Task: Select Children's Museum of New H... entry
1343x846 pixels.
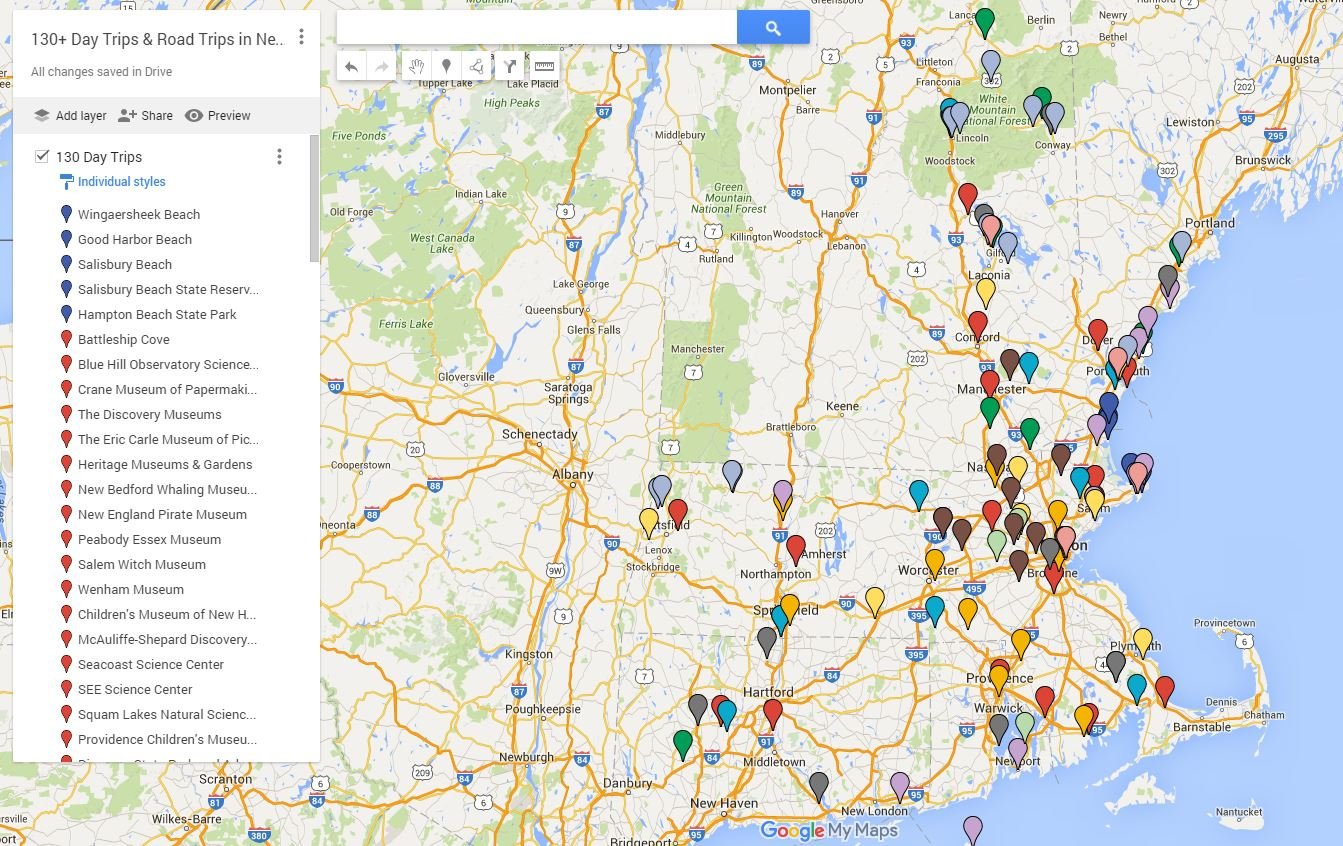Action: [167, 614]
